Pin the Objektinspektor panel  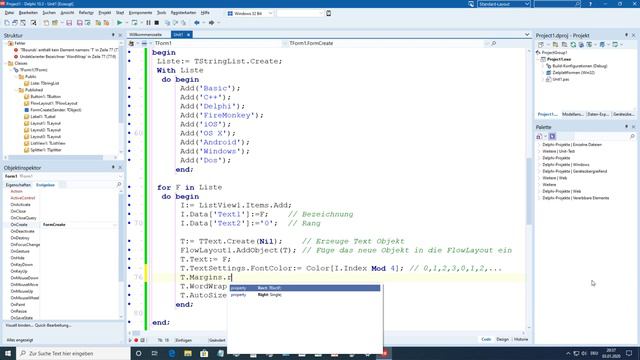pos(113,167)
